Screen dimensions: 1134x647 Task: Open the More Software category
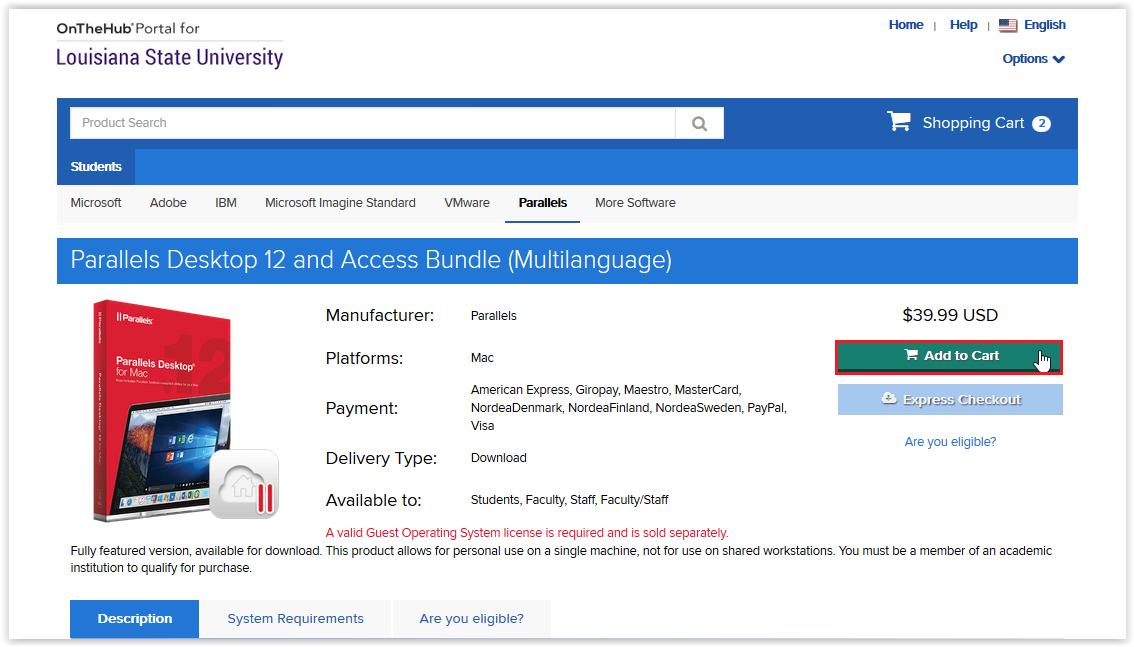tap(635, 203)
